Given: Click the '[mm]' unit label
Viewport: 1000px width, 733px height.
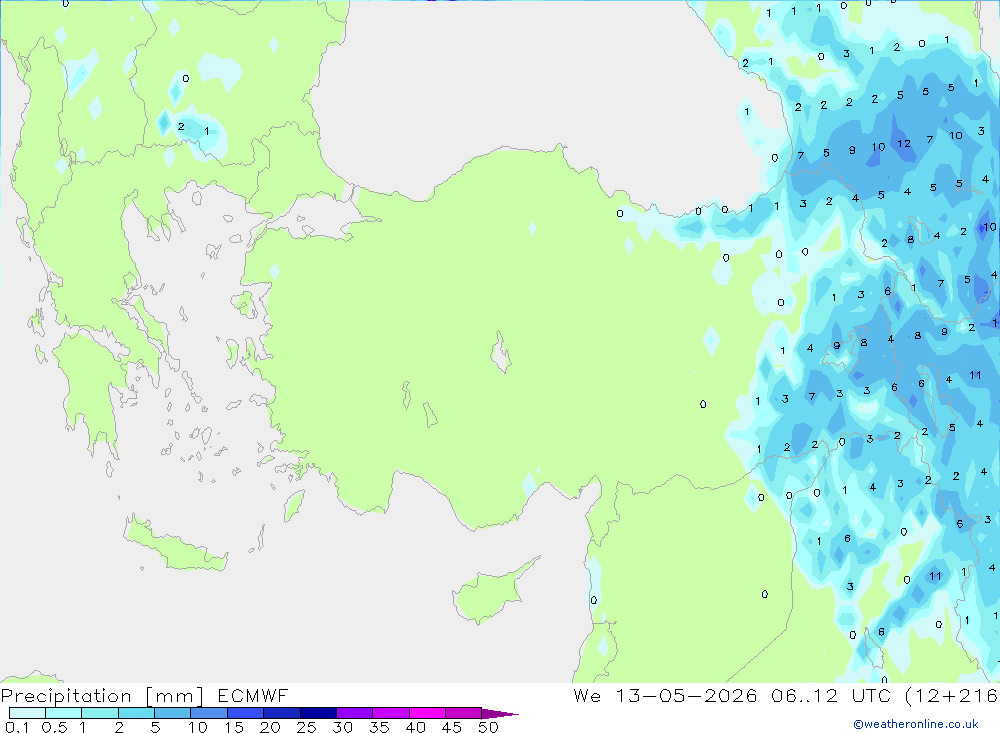Looking at the screenshot, I should coord(175,695).
